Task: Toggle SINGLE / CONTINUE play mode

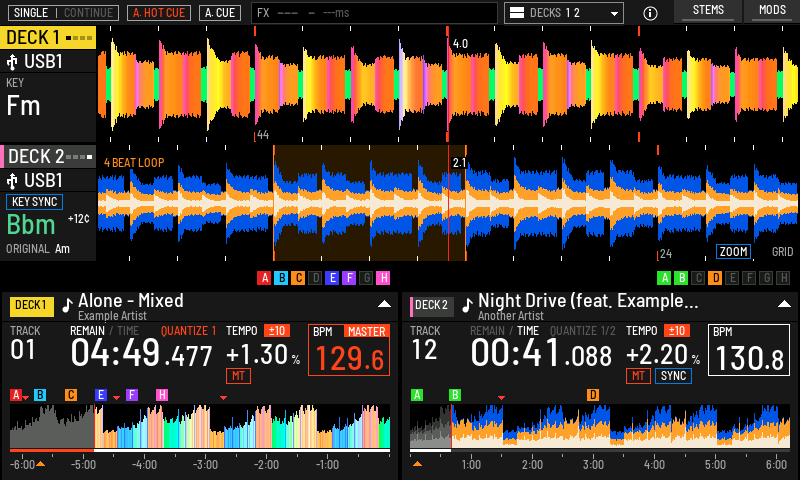Action: pyautogui.click(x=63, y=13)
